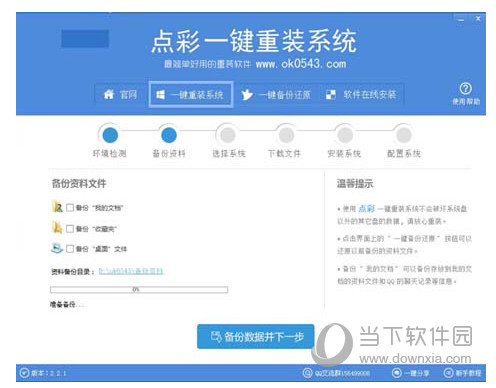Click the logo block left of title
The height and width of the screenshot is (388, 496).
point(85,39)
